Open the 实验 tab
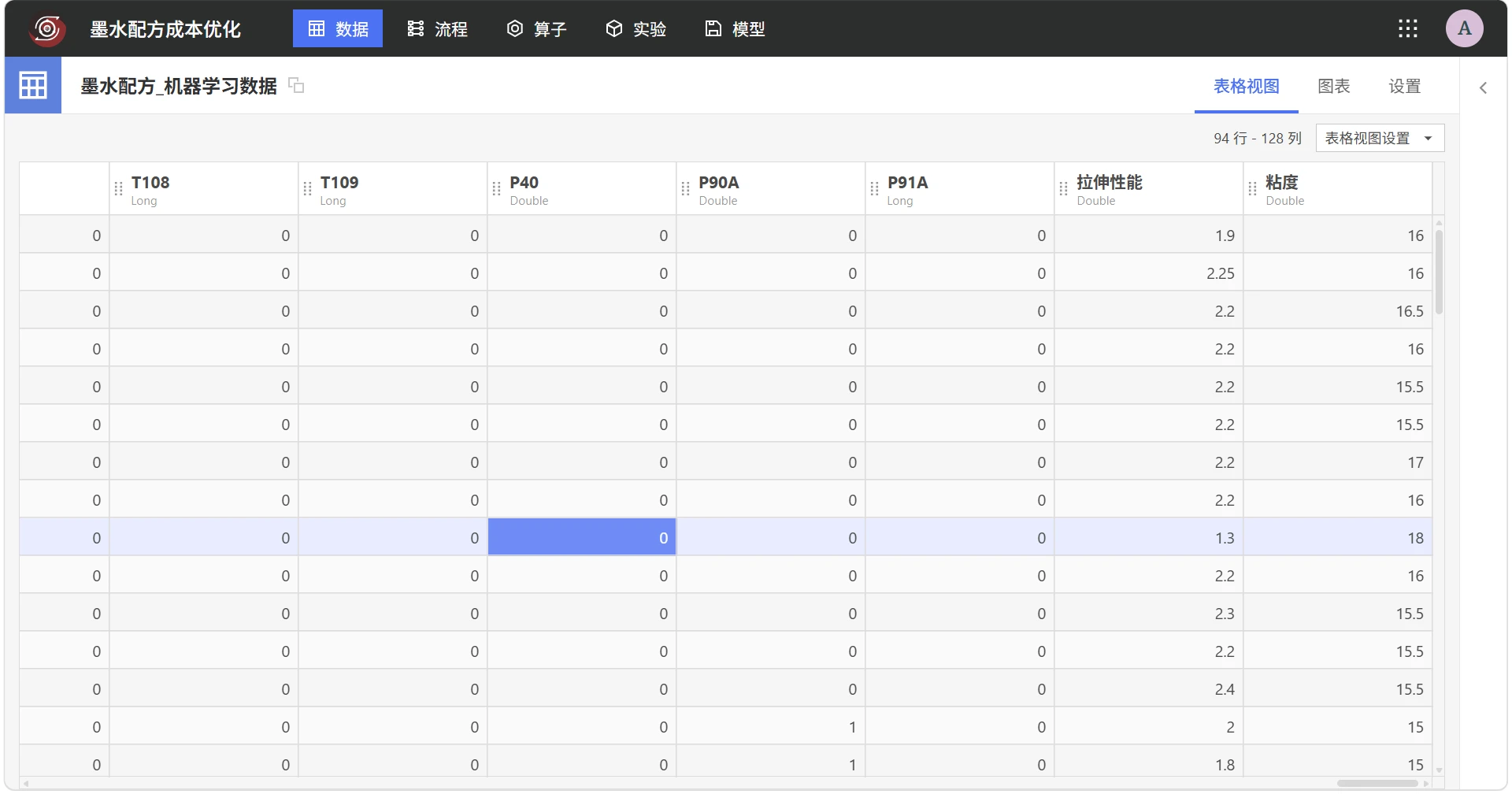This screenshot has height=794, width=1512. (636, 28)
